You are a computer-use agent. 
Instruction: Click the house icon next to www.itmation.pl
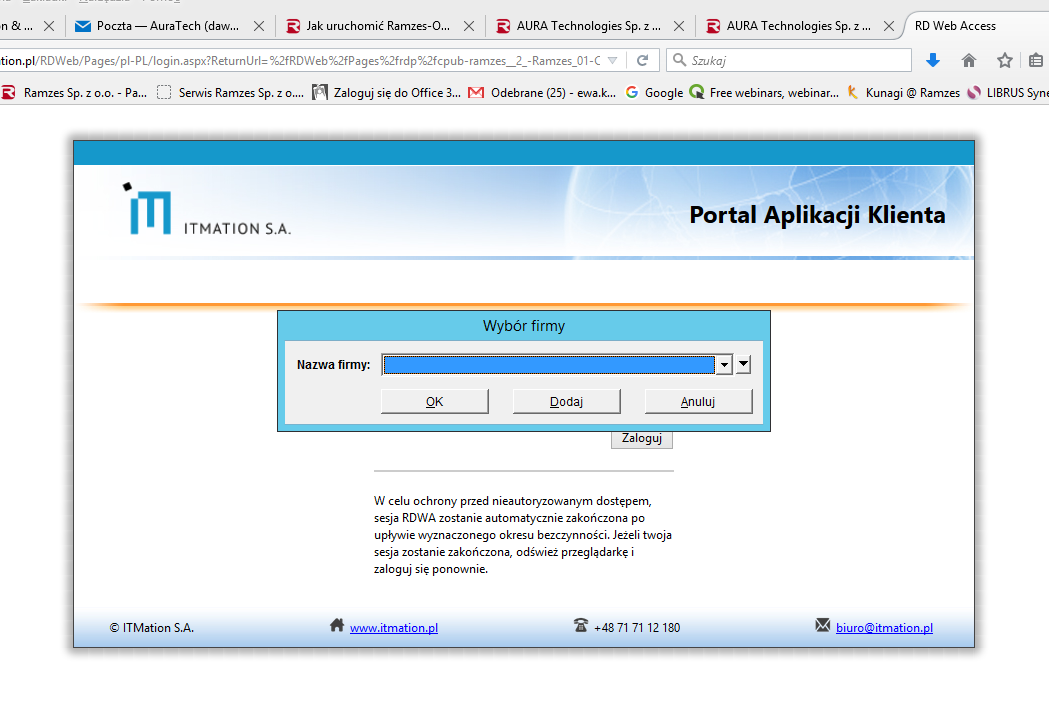pos(337,625)
